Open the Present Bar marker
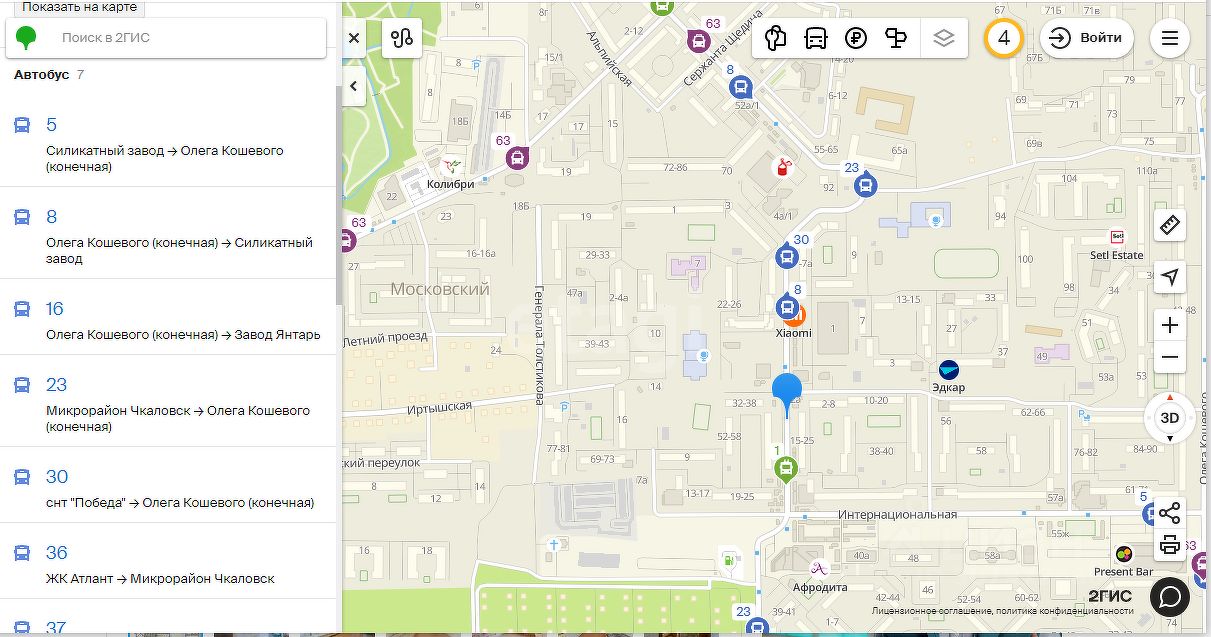The width and height of the screenshot is (1211, 637). point(1123,554)
